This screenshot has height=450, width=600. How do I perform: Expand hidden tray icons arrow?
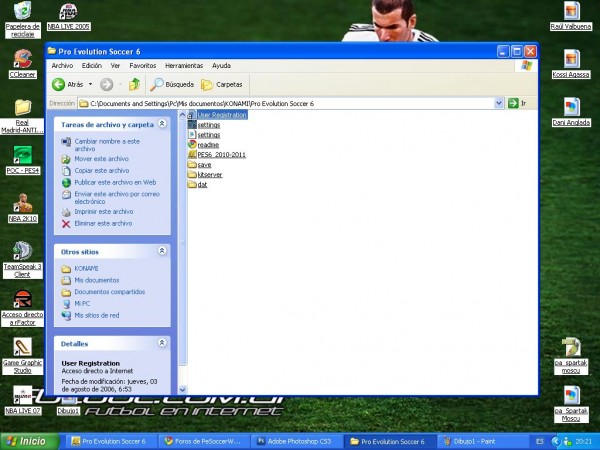point(556,441)
